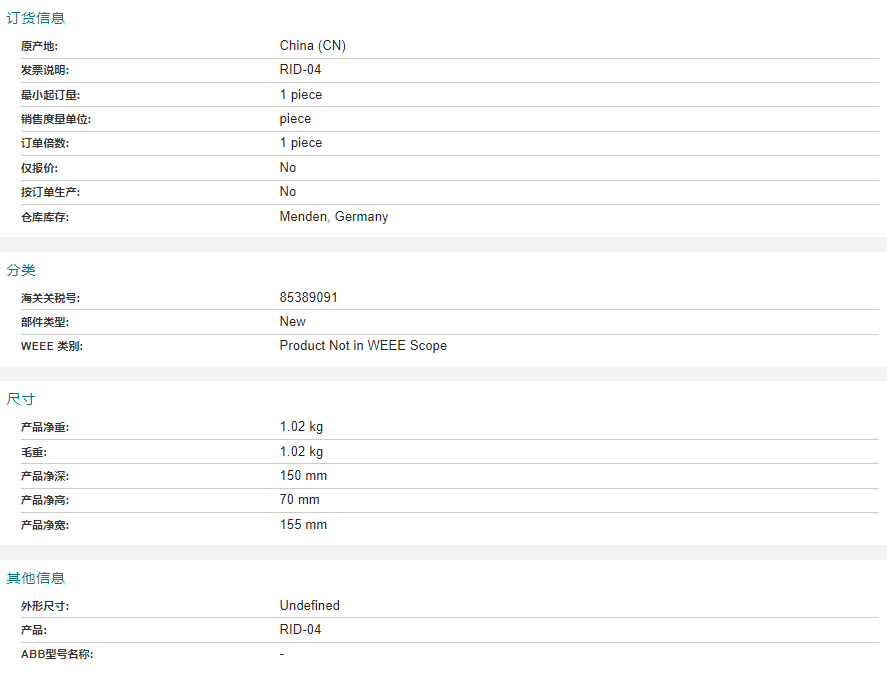This screenshot has width=887, height=675.
Task: Click the 155 mm net width value
Action: pyautogui.click(x=303, y=524)
